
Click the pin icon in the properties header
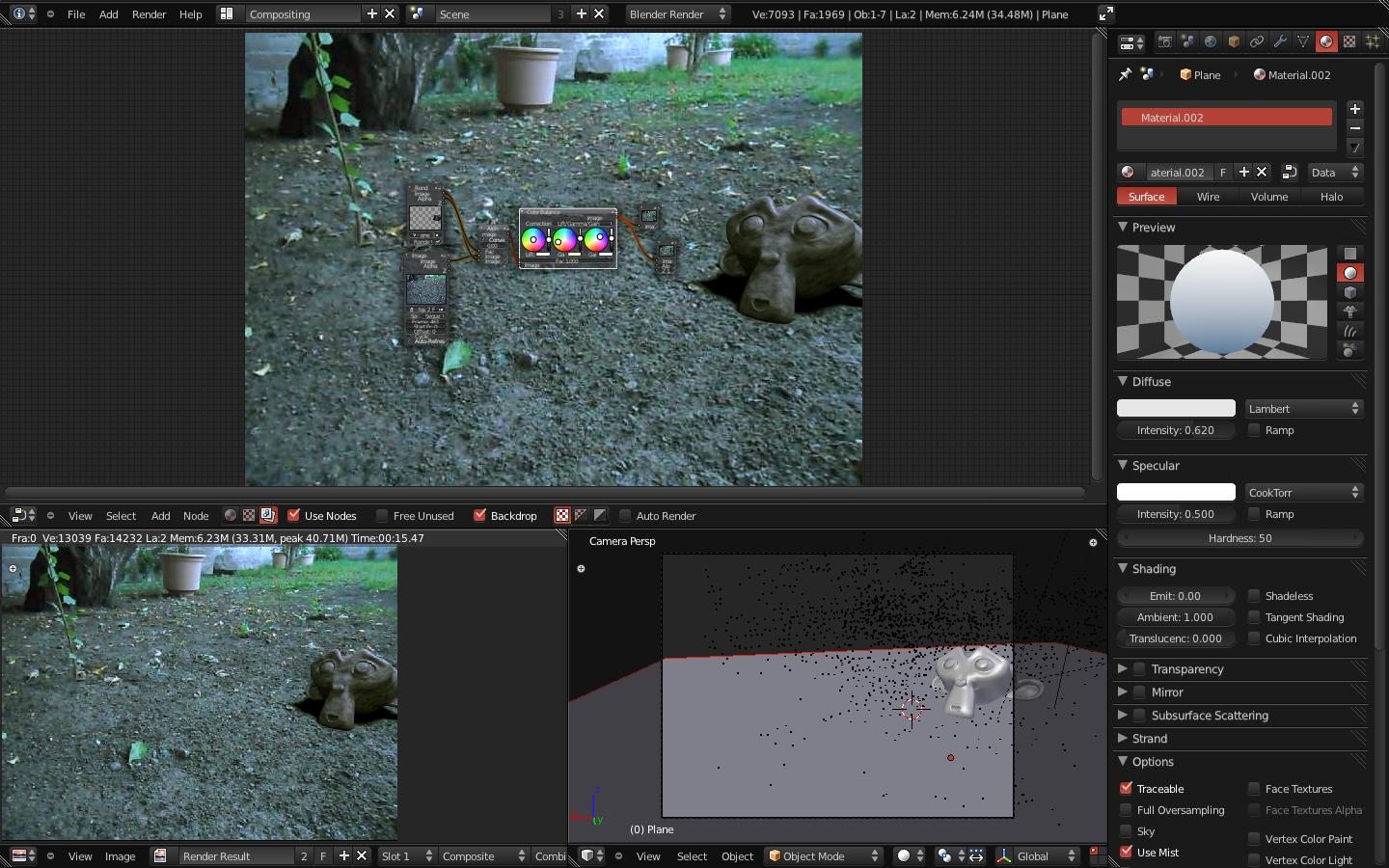[x=1125, y=74]
